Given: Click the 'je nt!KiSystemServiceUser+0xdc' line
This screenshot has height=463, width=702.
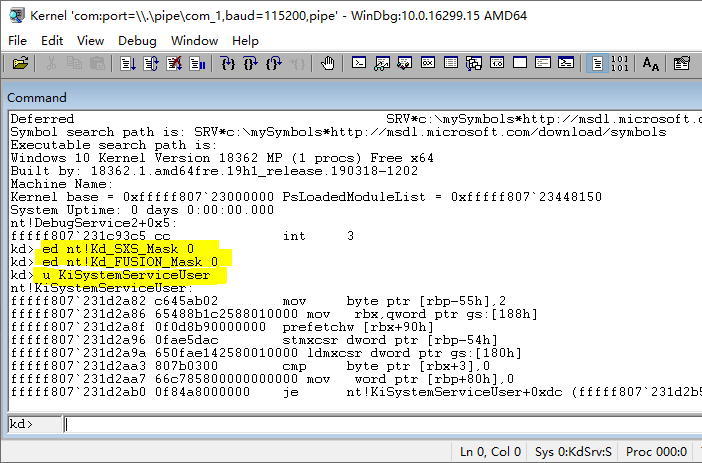Looking at the screenshot, I should point(356,392).
